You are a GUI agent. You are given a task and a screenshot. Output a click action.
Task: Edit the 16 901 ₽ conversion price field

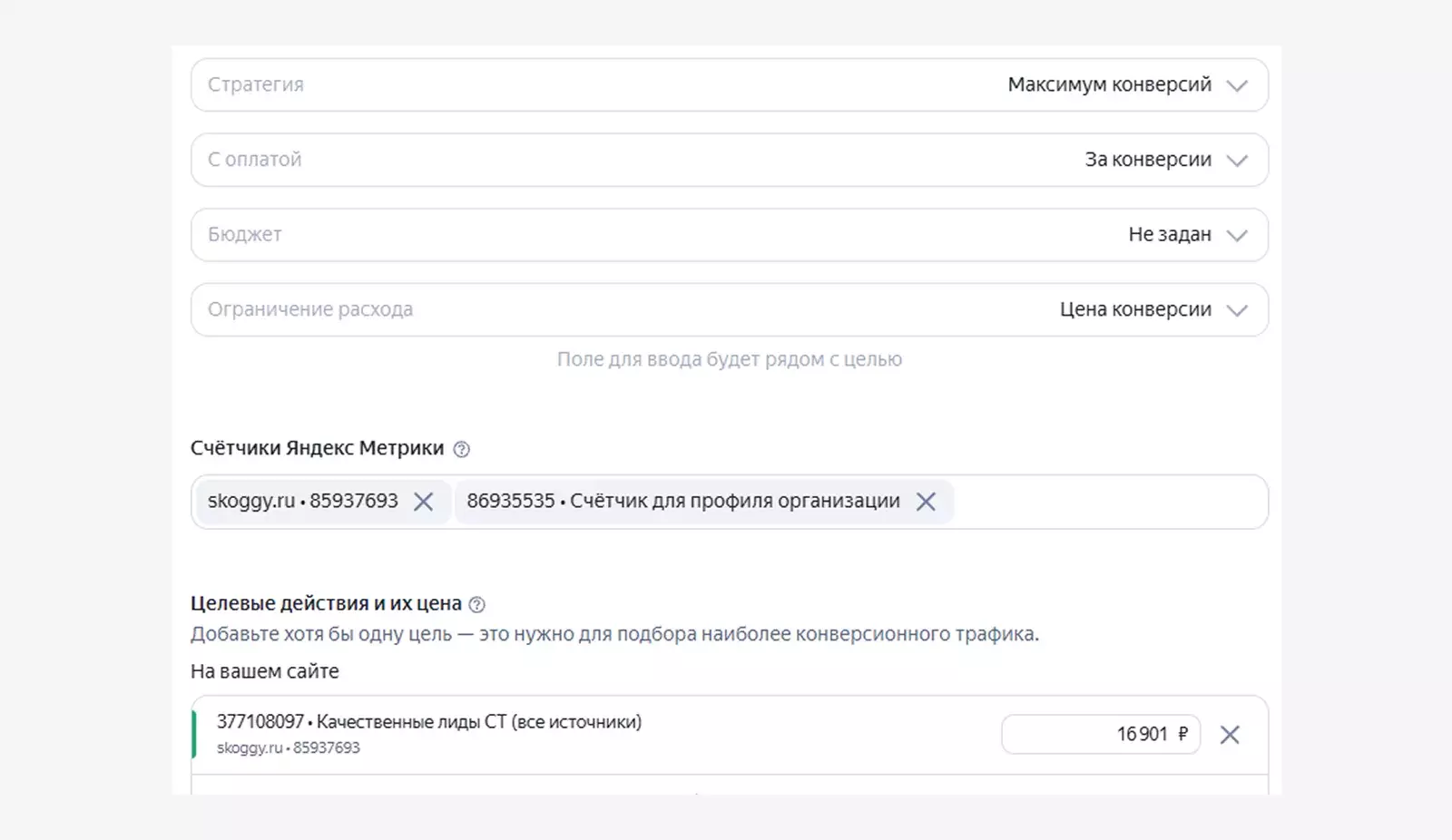[1101, 735]
